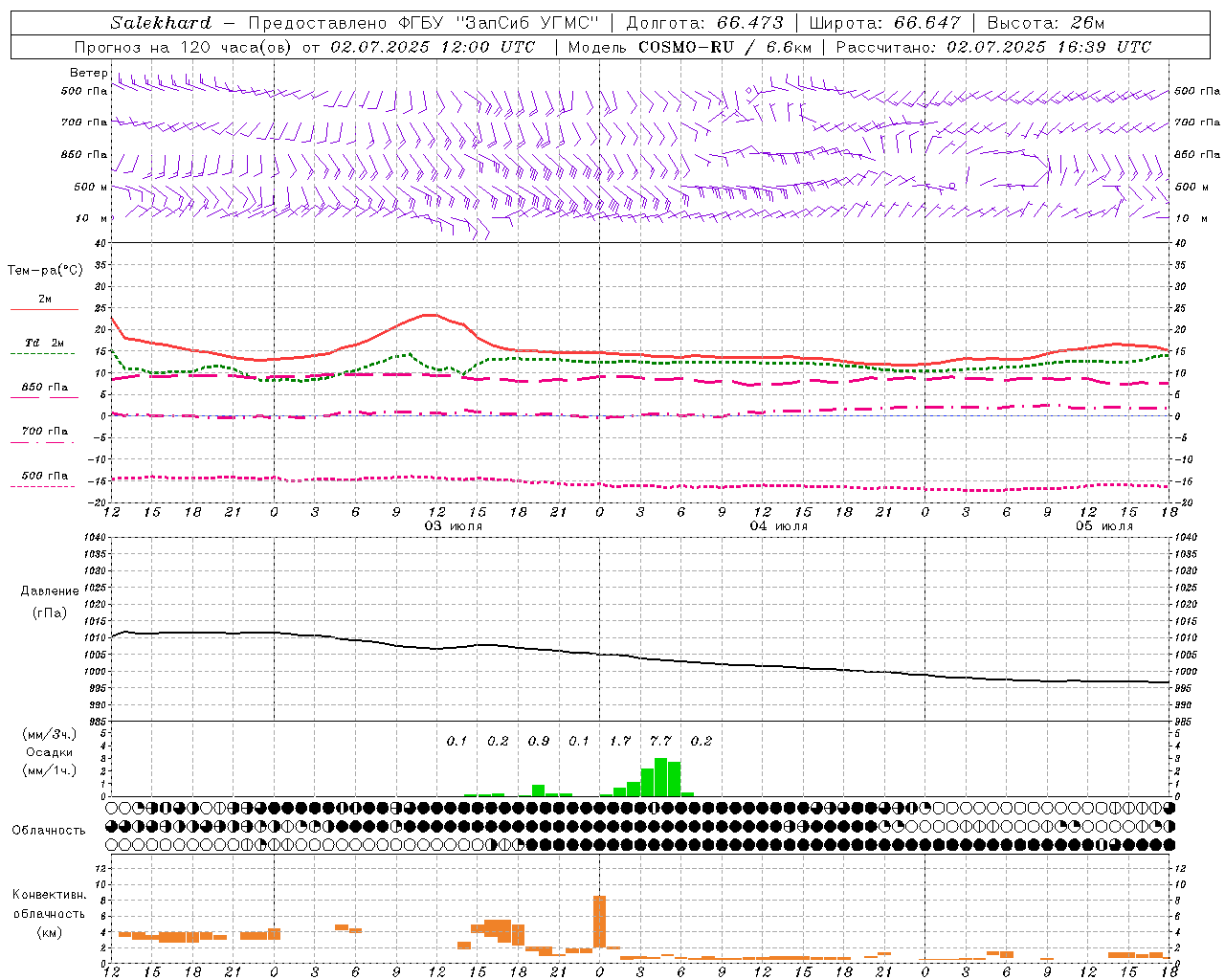The height and width of the screenshot is (980, 1225).
Task: Click the tallest green precipitation bar
Action: point(660,777)
